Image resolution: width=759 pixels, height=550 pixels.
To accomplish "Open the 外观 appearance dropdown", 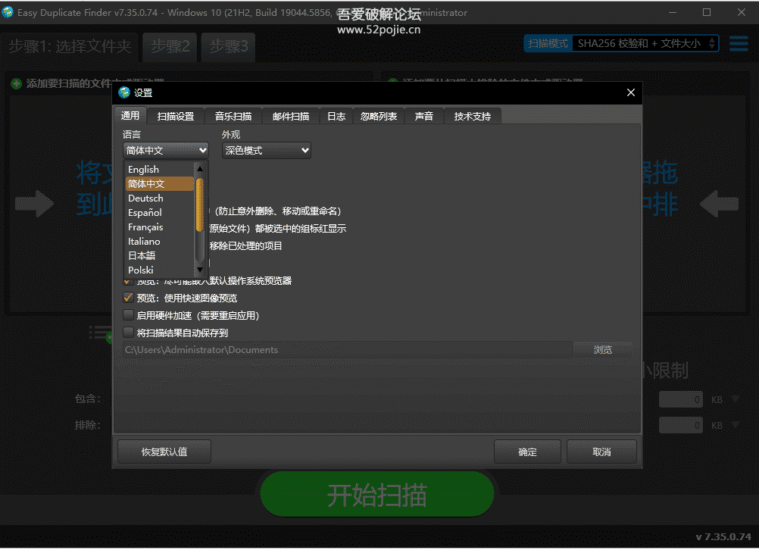I will (266, 151).
